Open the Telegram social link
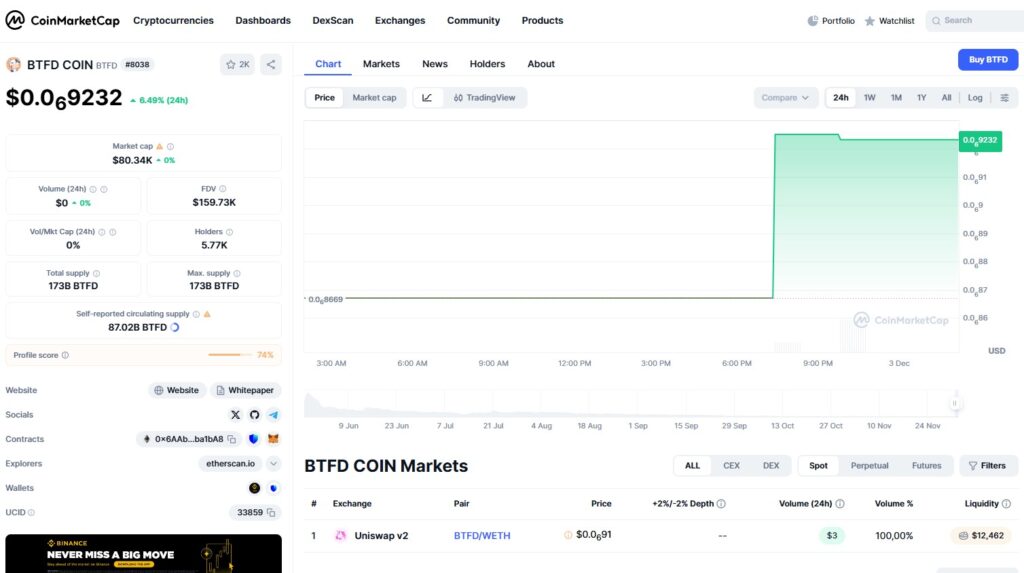The width and height of the screenshot is (1024, 573). (x=273, y=415)
